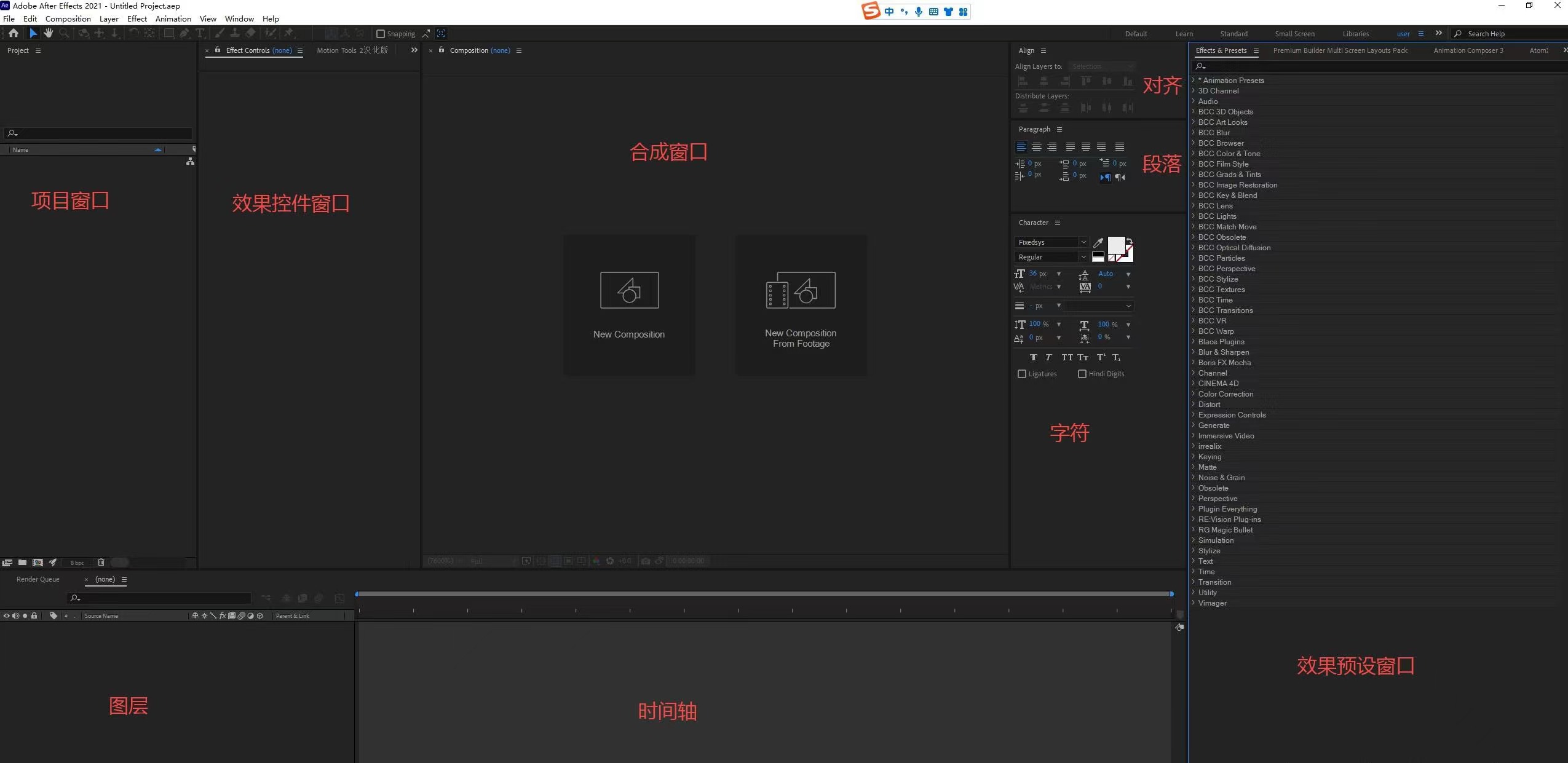Expand the Color Correction effects category

(1194, 394)
